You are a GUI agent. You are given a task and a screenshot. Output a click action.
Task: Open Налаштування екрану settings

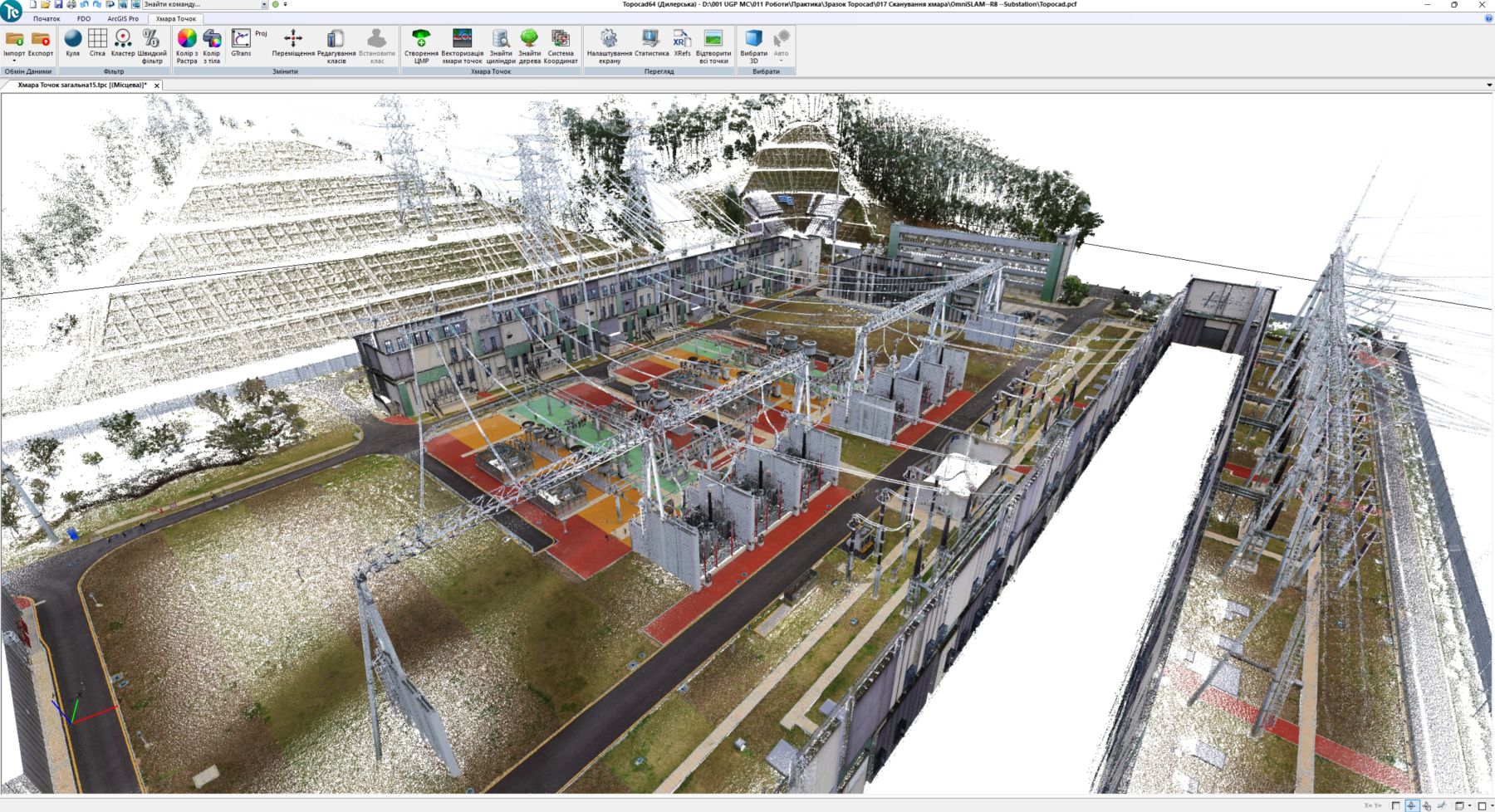tap(609, 40)
